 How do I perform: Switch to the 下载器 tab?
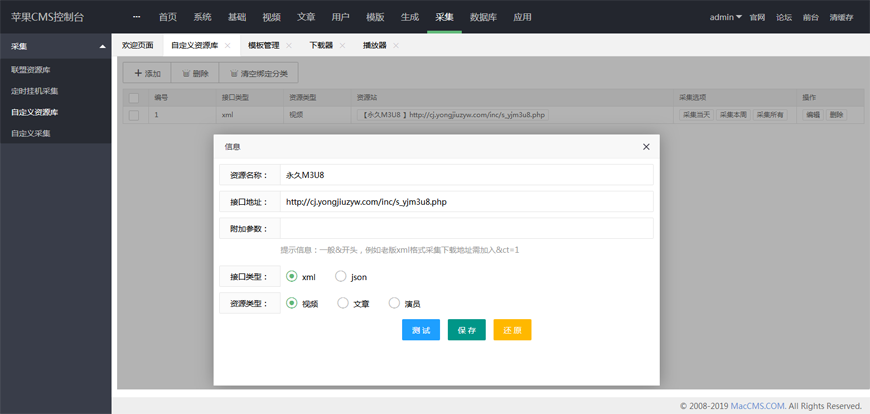(x=321, y=46)
